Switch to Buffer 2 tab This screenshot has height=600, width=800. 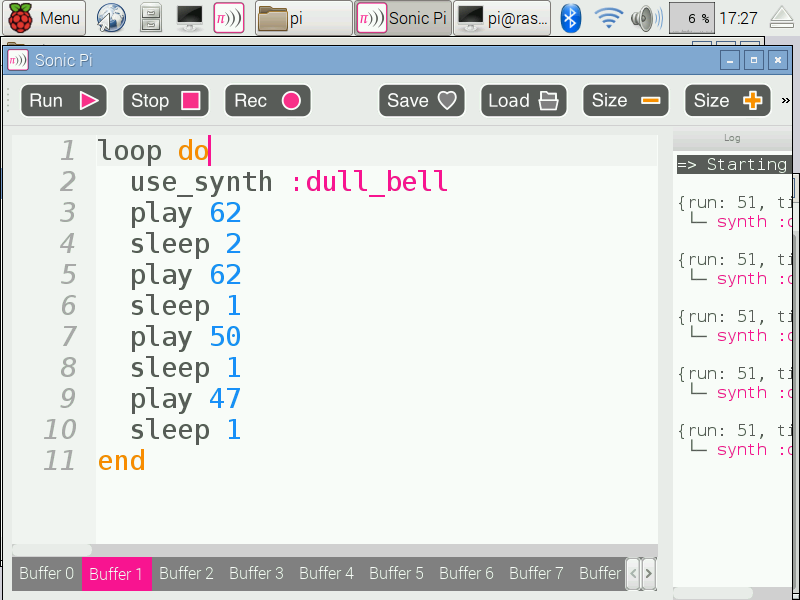pos(186,573)
